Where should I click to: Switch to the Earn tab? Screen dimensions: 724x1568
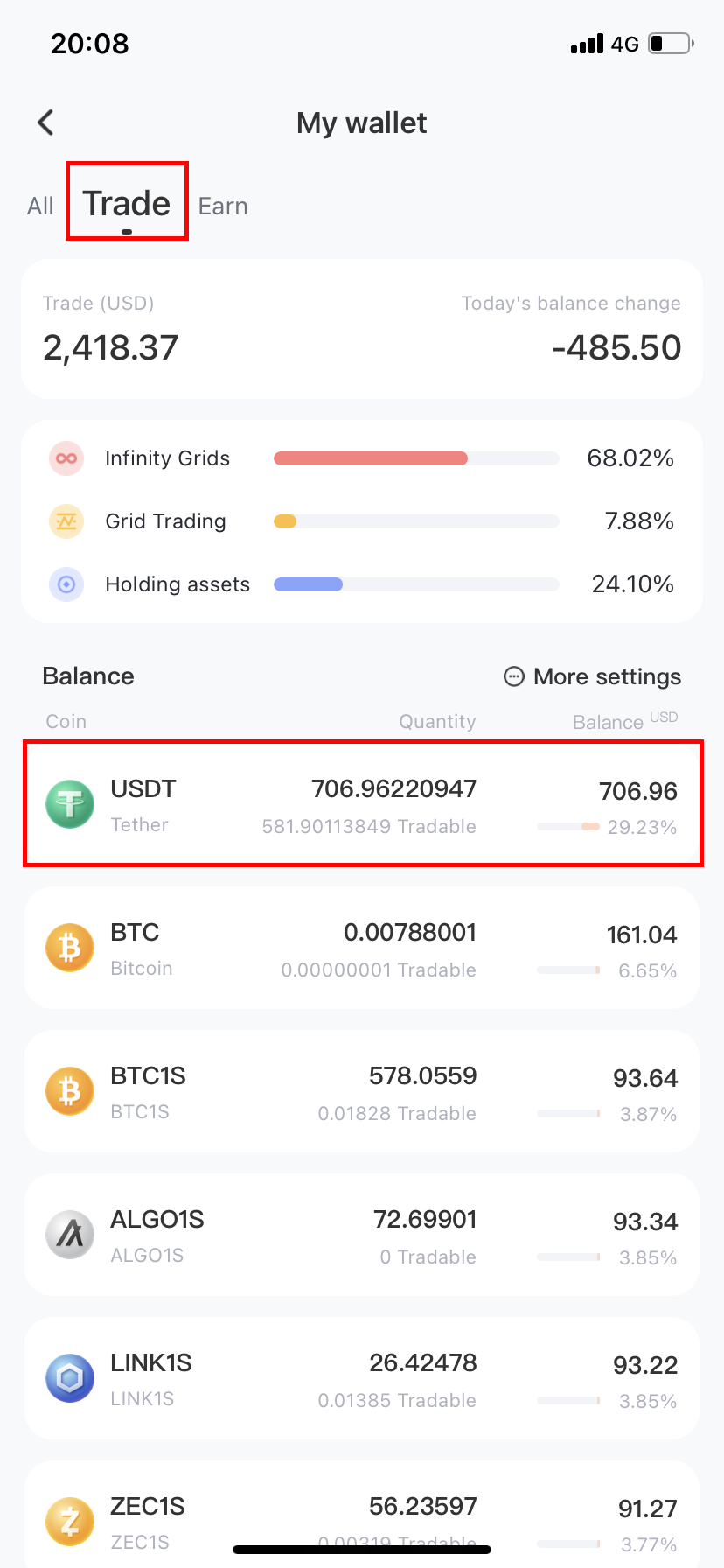(223, 206)
